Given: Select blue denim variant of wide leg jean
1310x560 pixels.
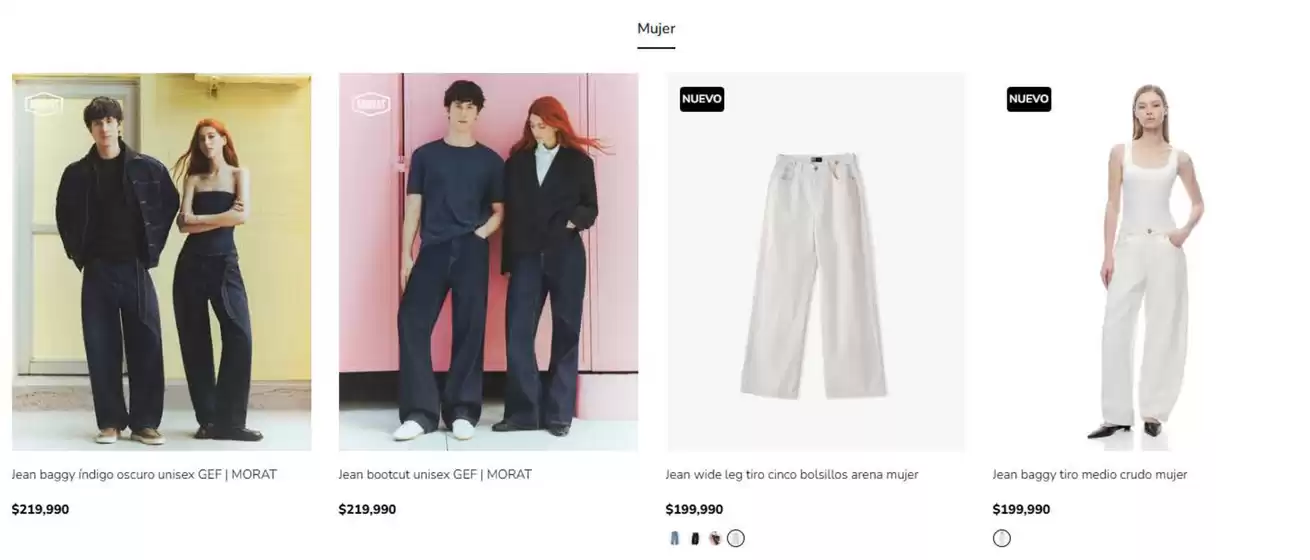Looking at the screenshot, I should [675, 538].
